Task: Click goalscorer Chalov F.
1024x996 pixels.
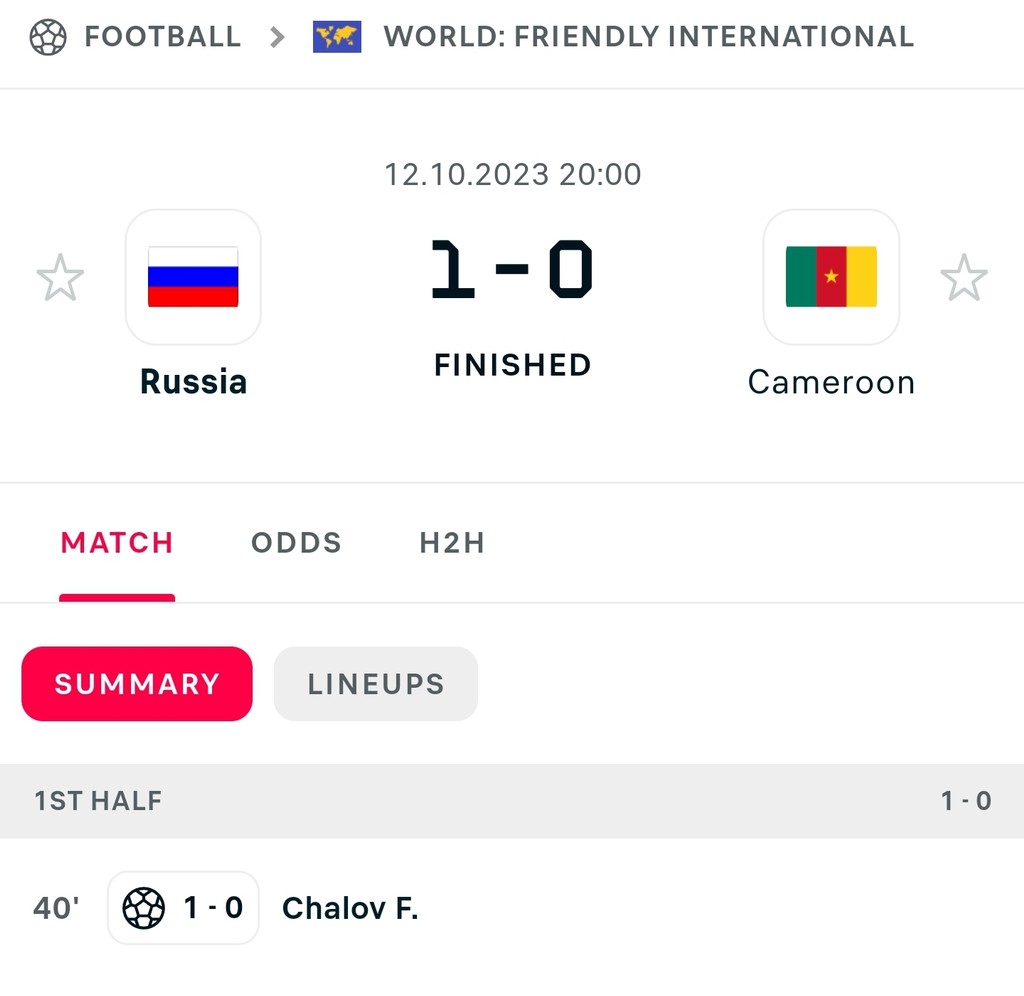Action: pos(350,908)
